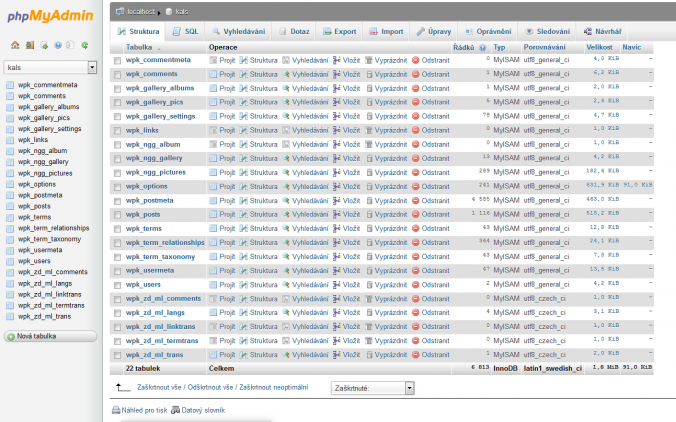This screenshot has height=422, width=676.
Task: Open the Sledování tab
Action: click(x=548, y=31)
